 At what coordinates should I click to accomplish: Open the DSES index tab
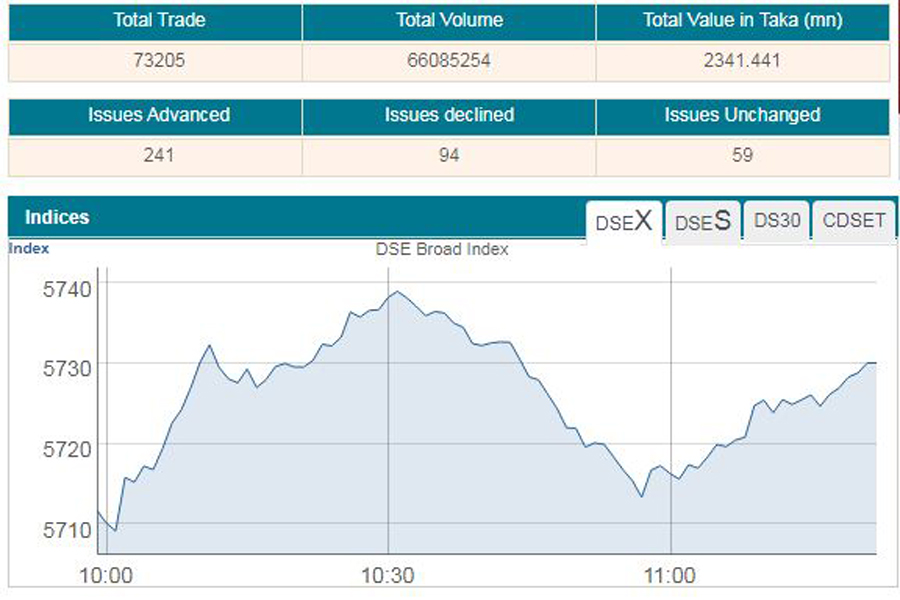(702, 222)
